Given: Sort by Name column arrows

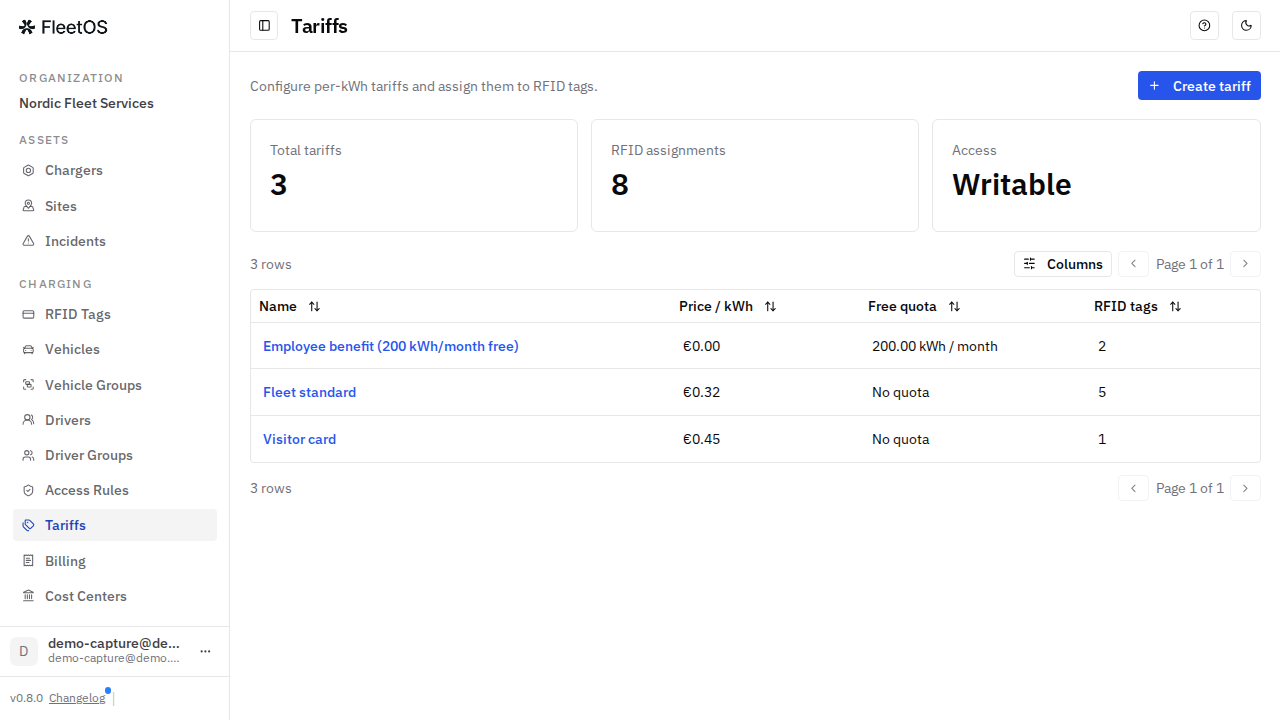Looking at the screenshot, I should (x=314, y=307).
